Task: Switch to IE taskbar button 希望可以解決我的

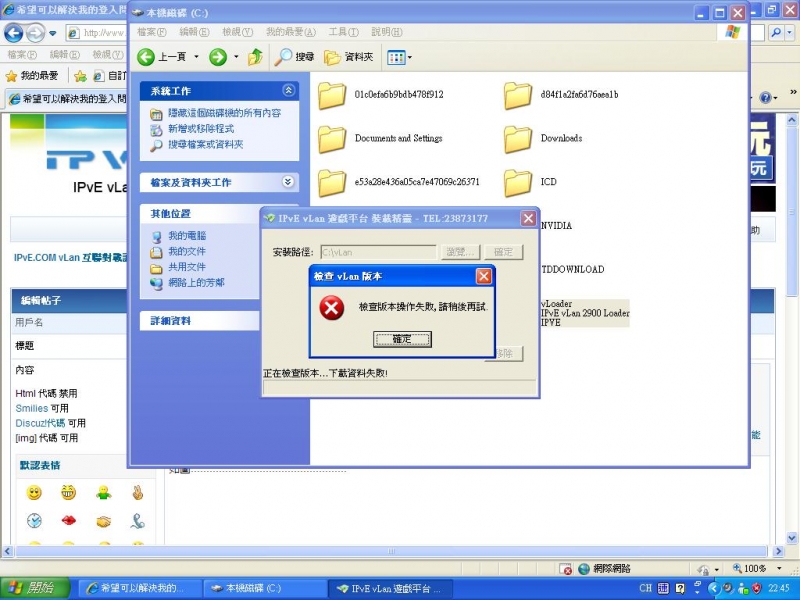Action: (138, 588)
